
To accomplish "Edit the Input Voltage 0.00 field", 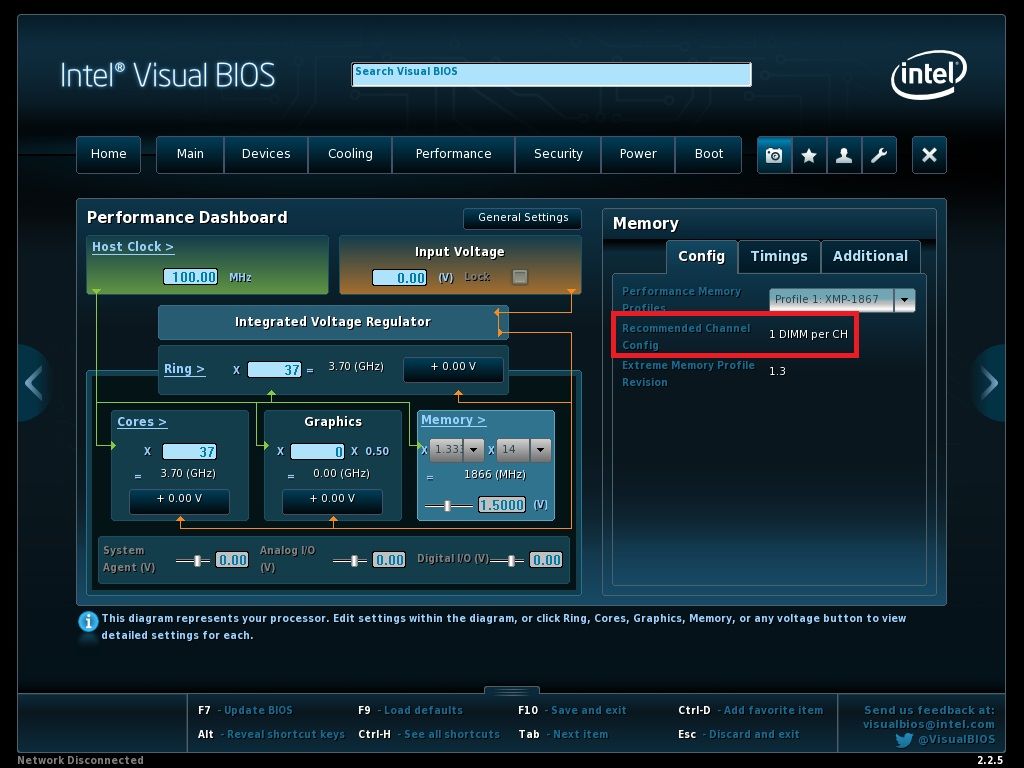I will click(x=400, y=278).
